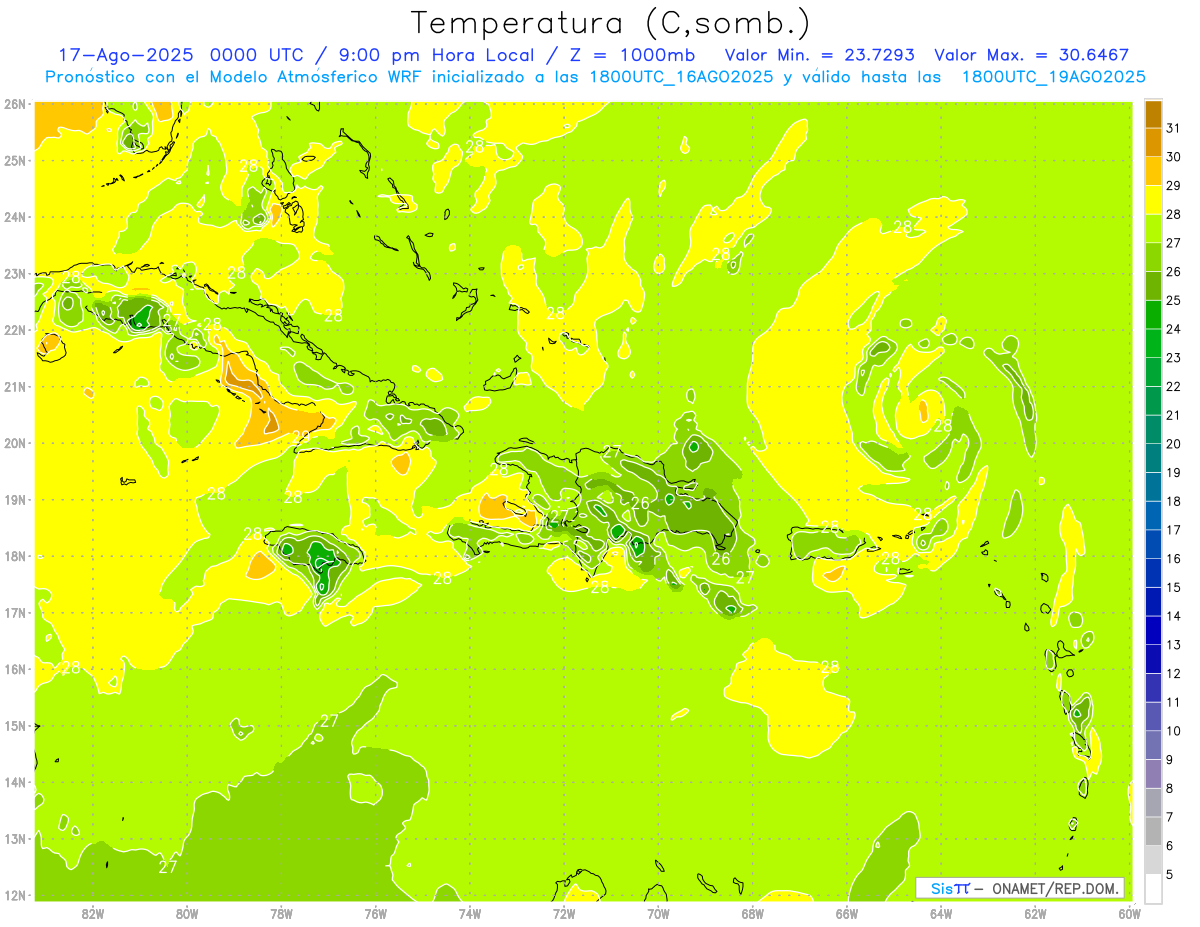Click the 'Z = 1000mb' level label
Viewport: 1200px width, 927px height.
[632, 55]
